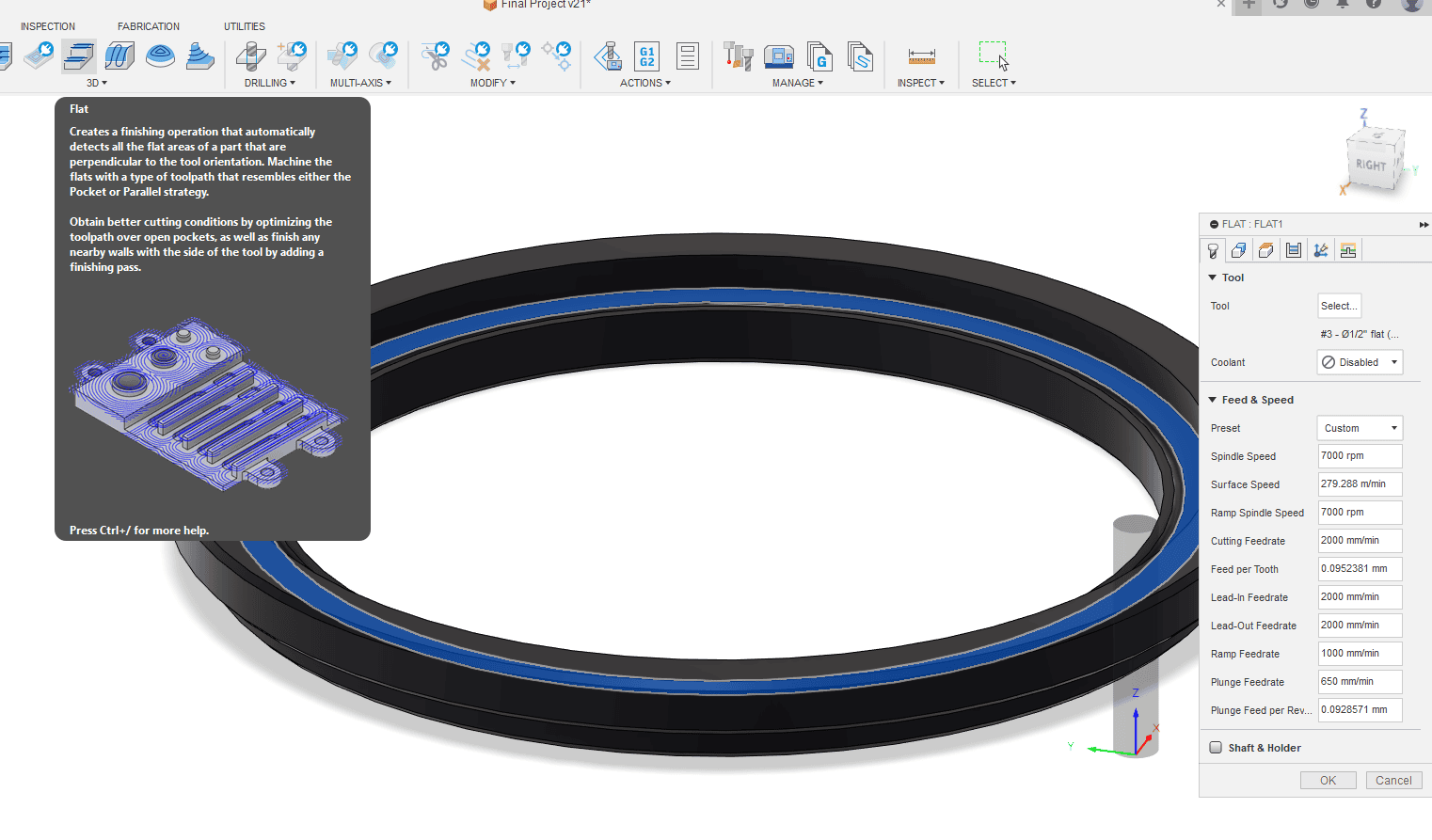
Task: Collapse dialog via minus icon beside FLAT : FLAT1
Action: [x=1213, y=224]
